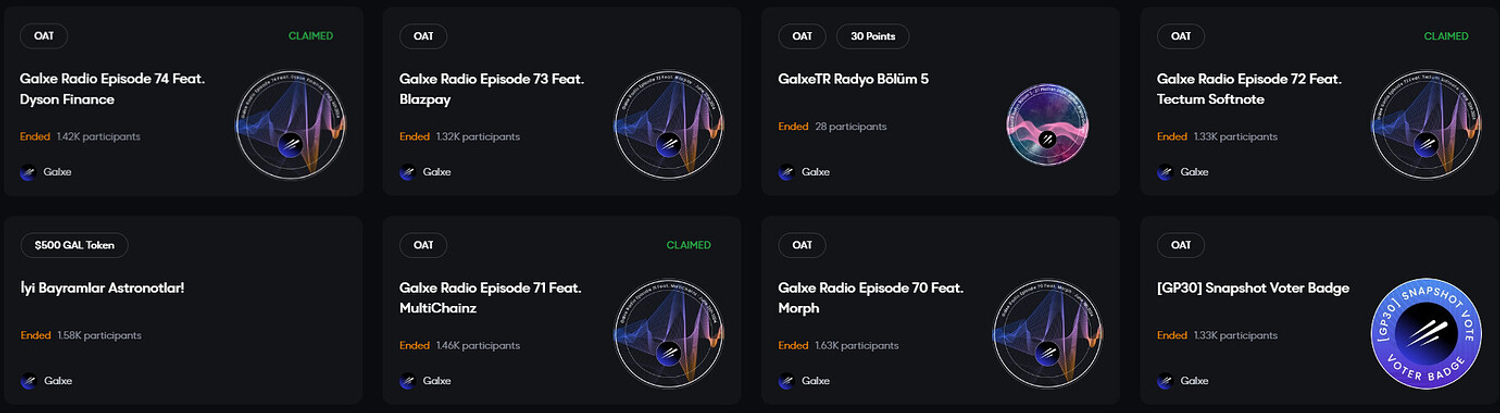Open İyi Bayramlar Astronotlar! campaign title
This screenshot has width=1500, height=413.
(102, 288)
